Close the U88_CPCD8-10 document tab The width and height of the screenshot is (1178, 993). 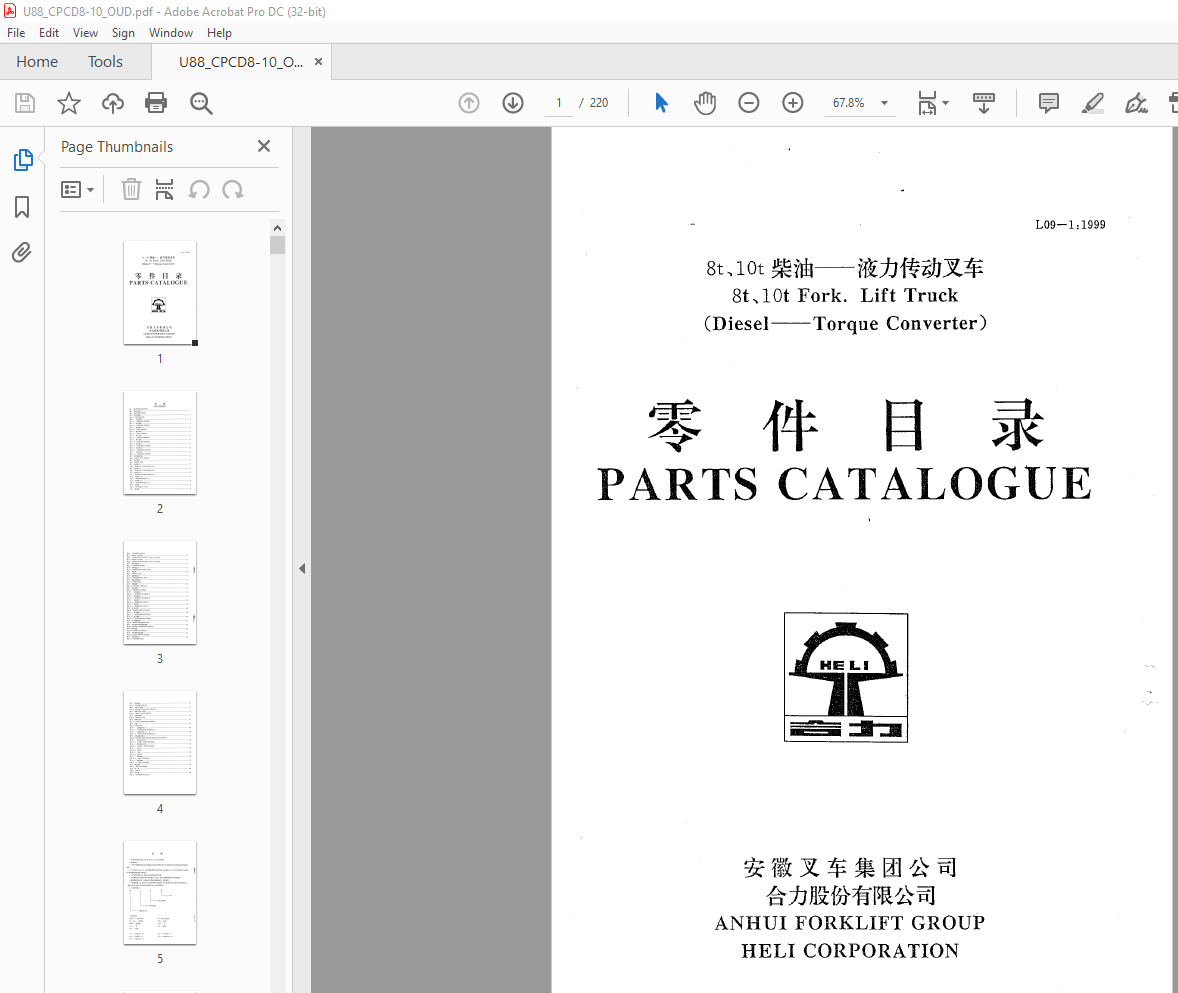point(319,62)
